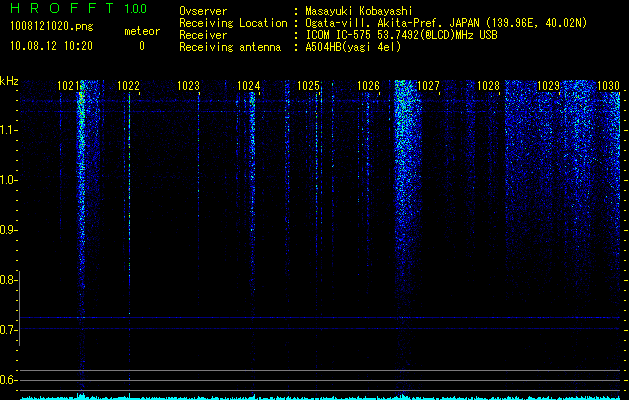Click the 1025 time marker

coord(308,86)
